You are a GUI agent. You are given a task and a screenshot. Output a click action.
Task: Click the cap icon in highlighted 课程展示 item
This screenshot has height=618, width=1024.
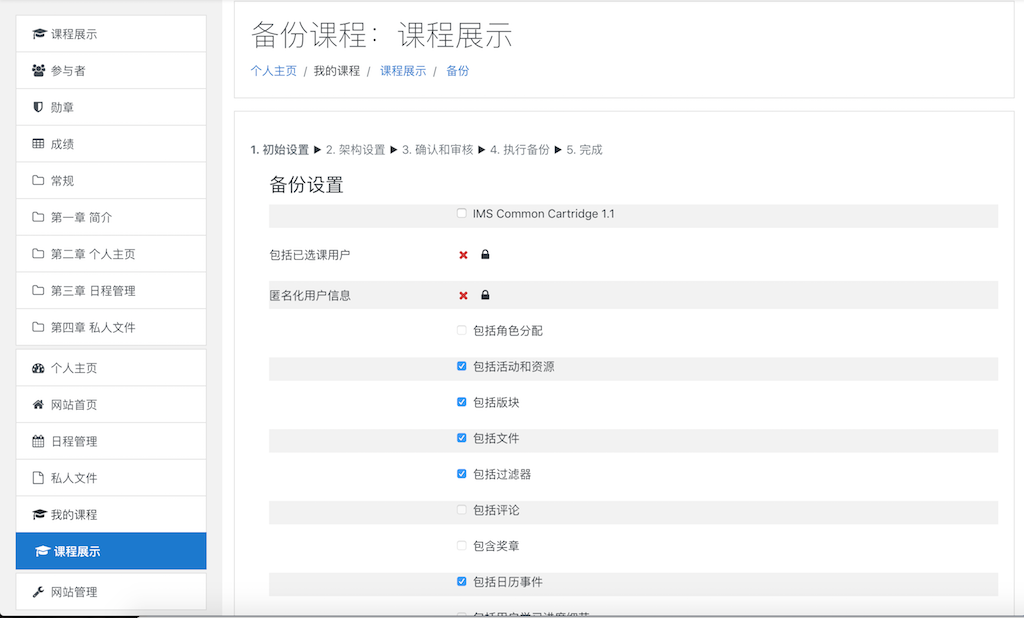pos(42,551)
